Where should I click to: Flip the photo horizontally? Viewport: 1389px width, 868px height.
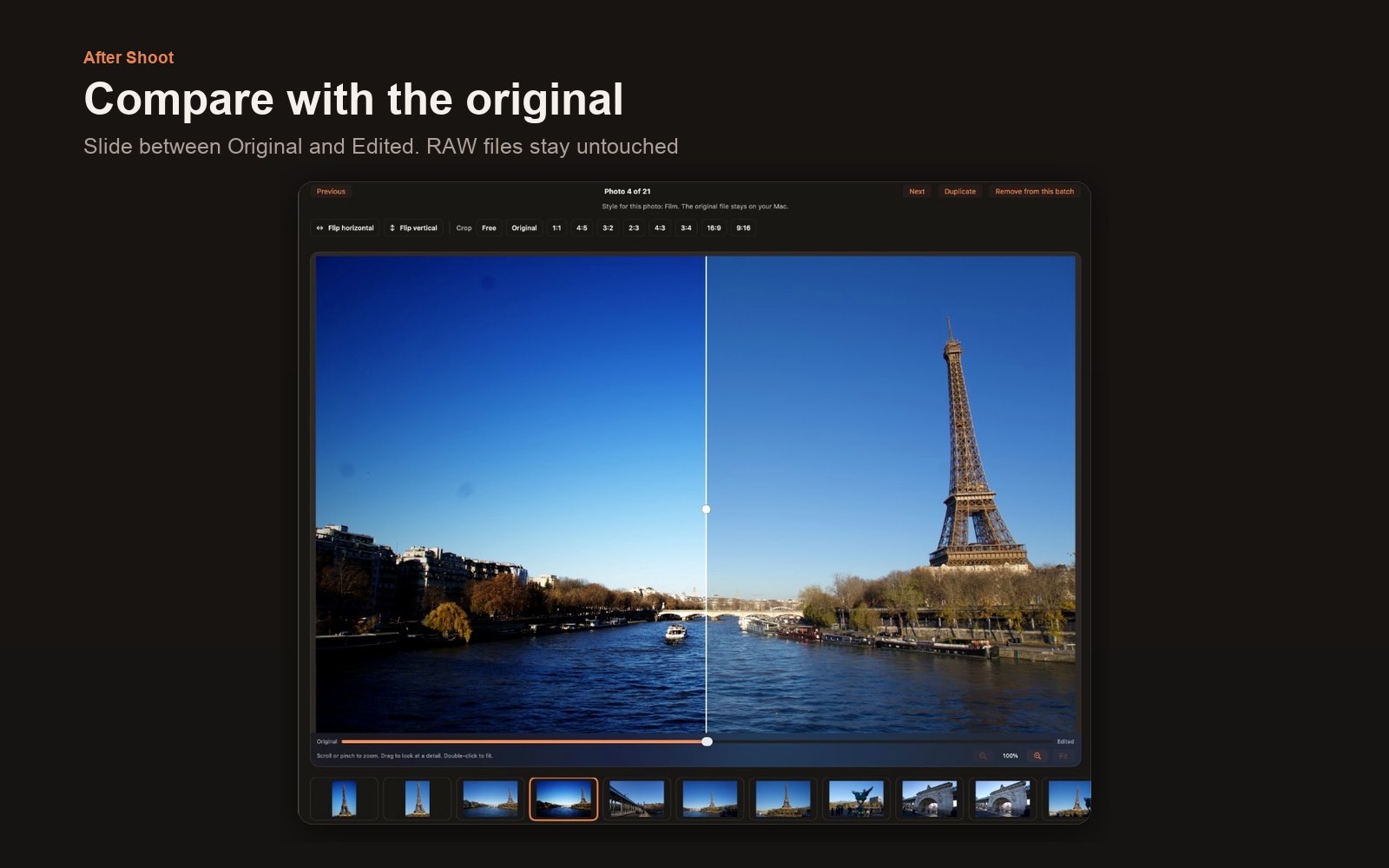click(345, 228)
